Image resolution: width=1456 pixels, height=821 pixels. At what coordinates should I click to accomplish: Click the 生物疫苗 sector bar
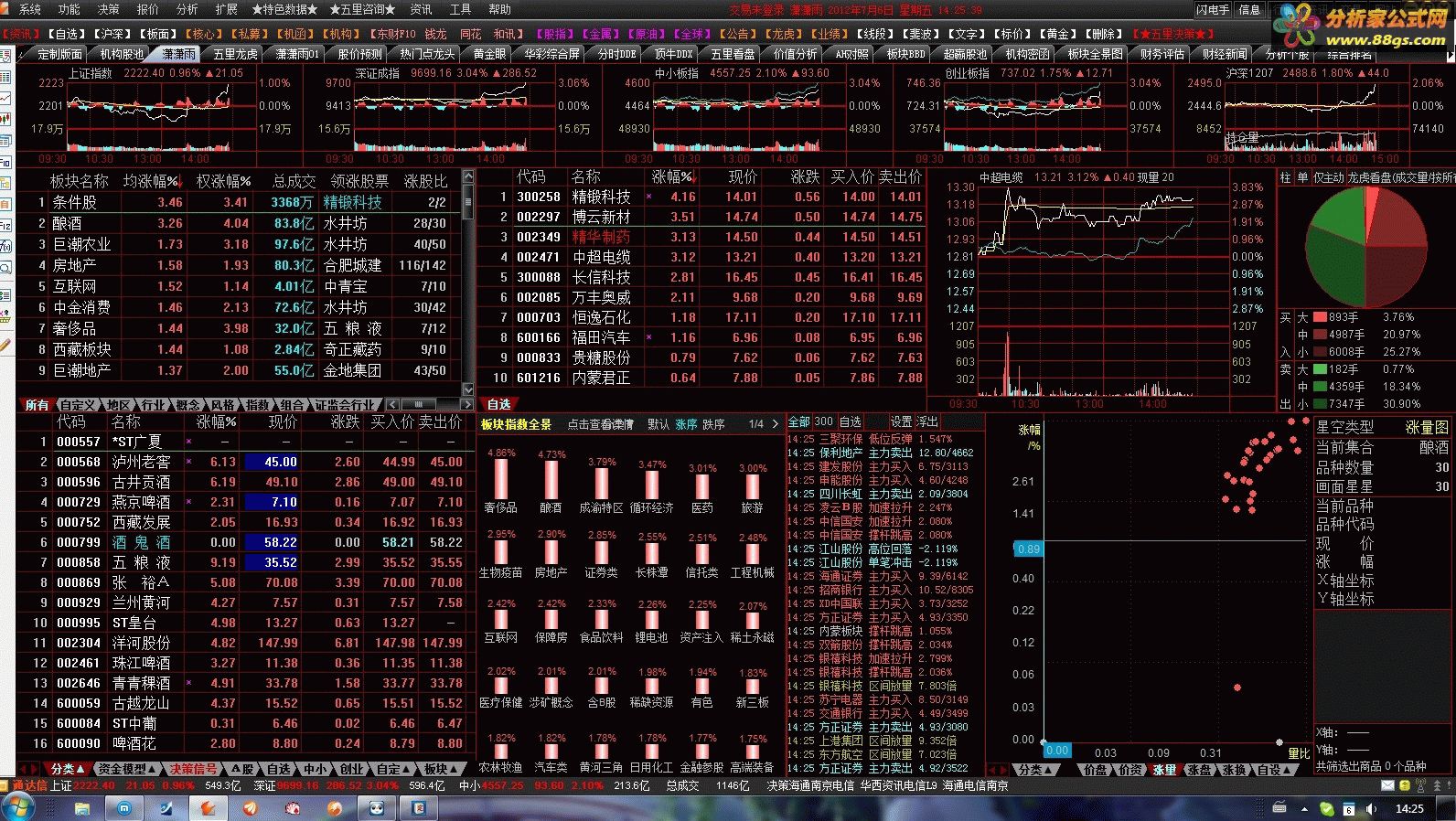[501, 552]
